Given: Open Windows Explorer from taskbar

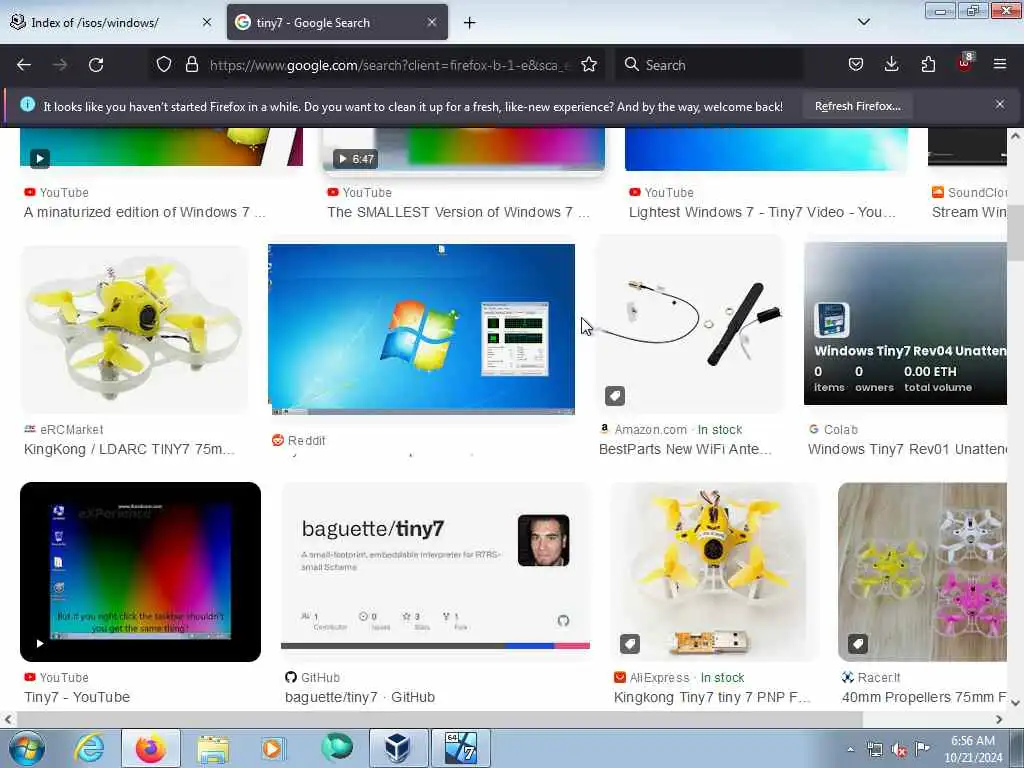Looking at the screenshot, I should point(213,748).
